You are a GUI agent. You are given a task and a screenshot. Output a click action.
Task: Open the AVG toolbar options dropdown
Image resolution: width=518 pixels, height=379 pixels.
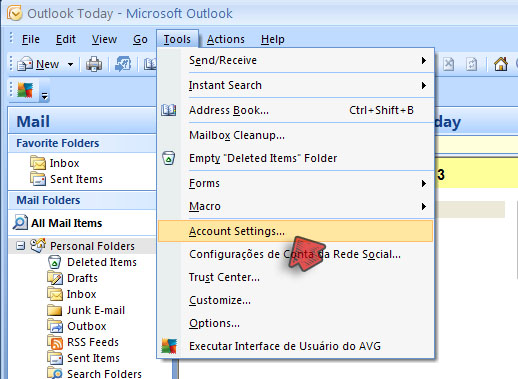point(45,96)
